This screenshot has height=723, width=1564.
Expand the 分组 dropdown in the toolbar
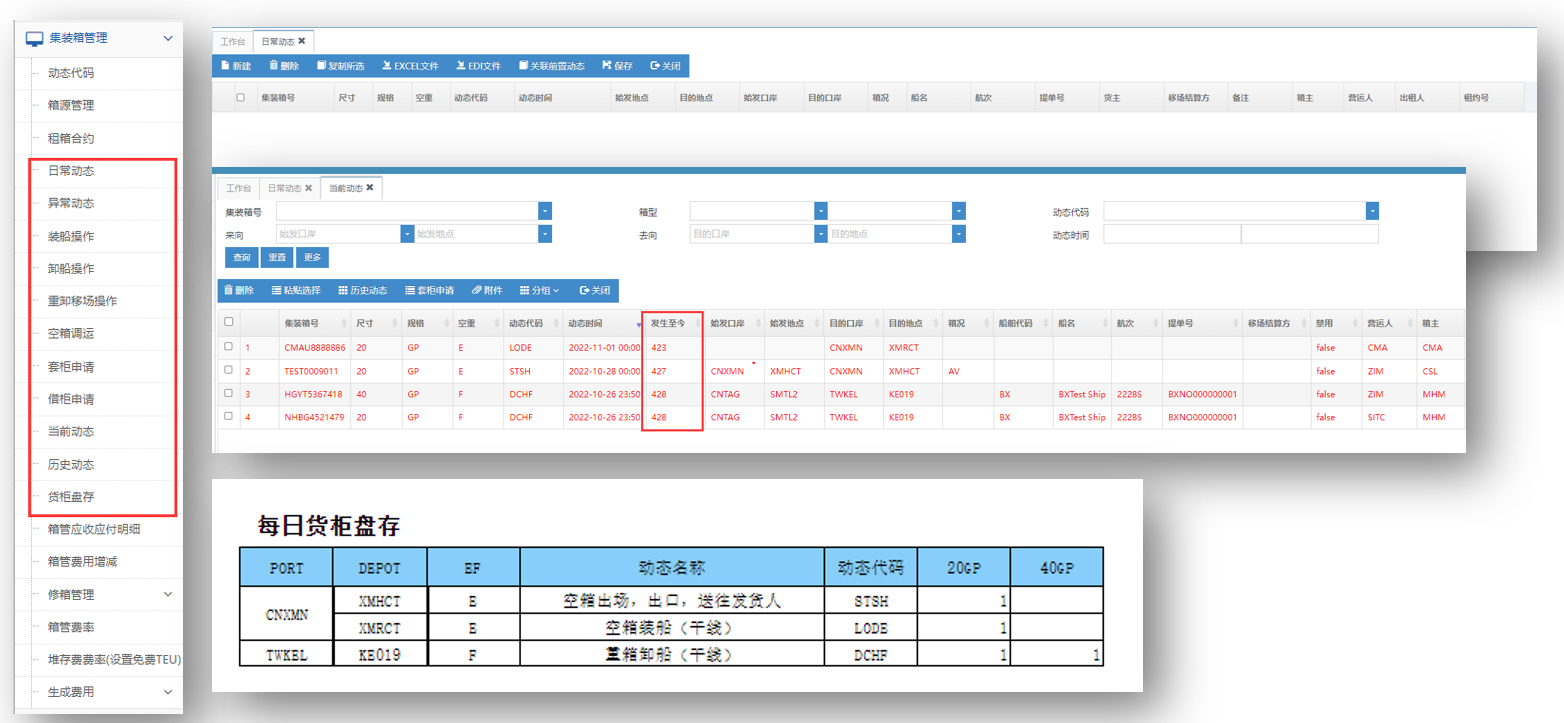539,291
